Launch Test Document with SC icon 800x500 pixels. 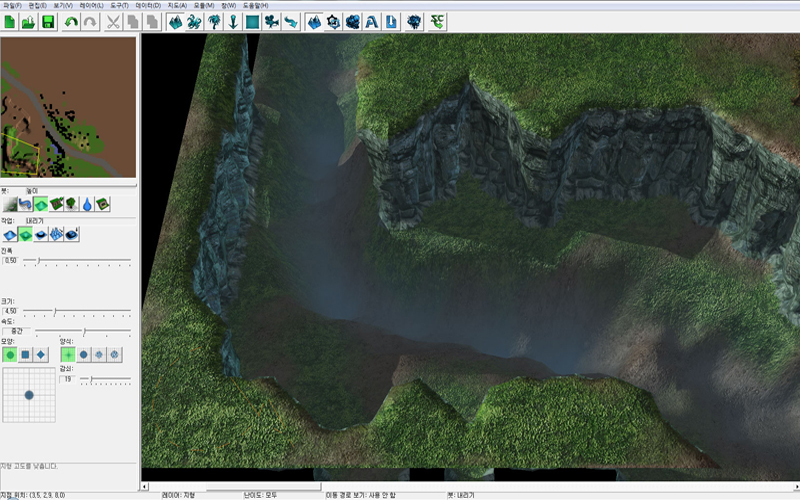437,22
